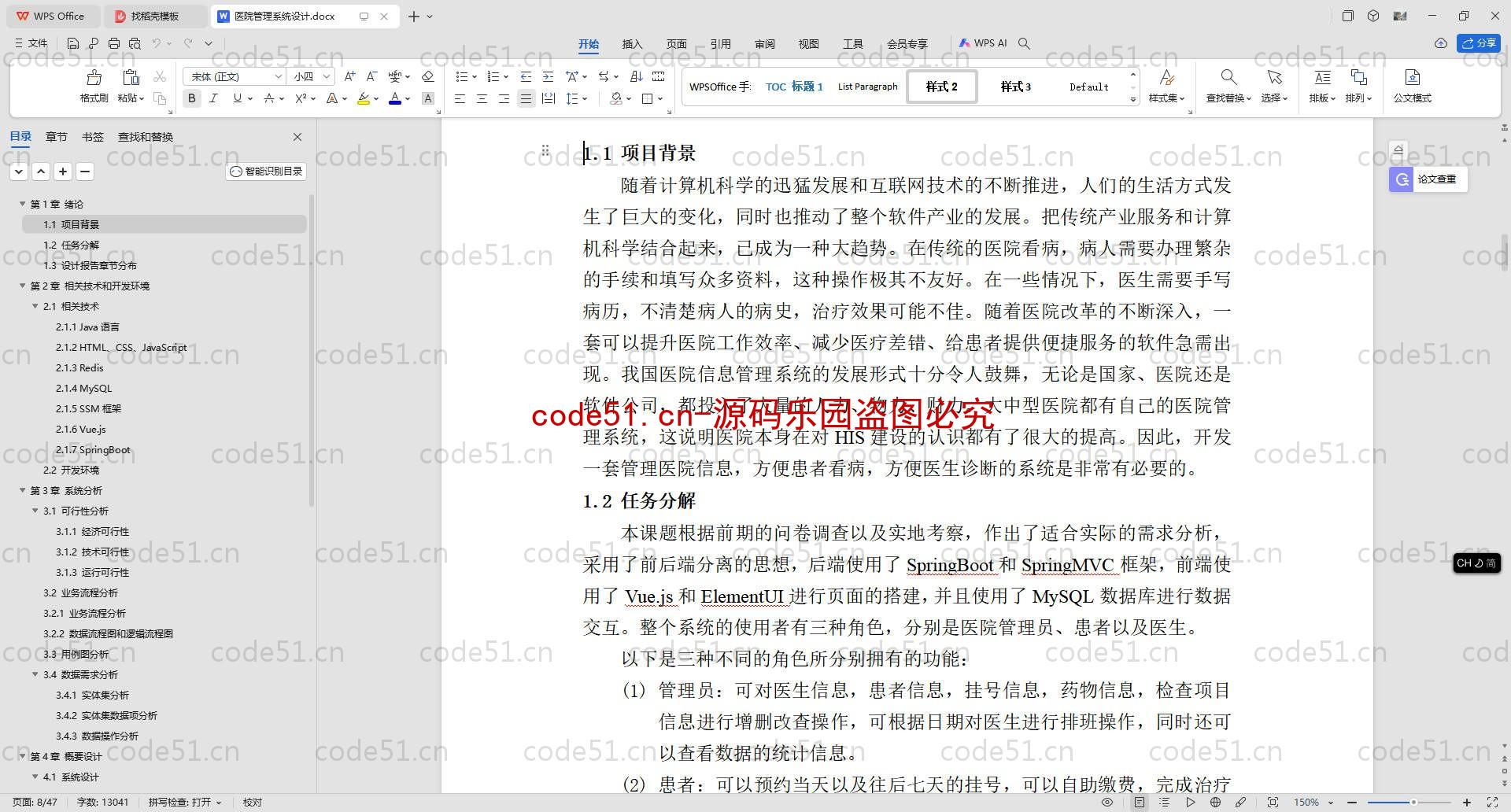Open the 审阅 (Review) ribbon tab

point(765,44)
